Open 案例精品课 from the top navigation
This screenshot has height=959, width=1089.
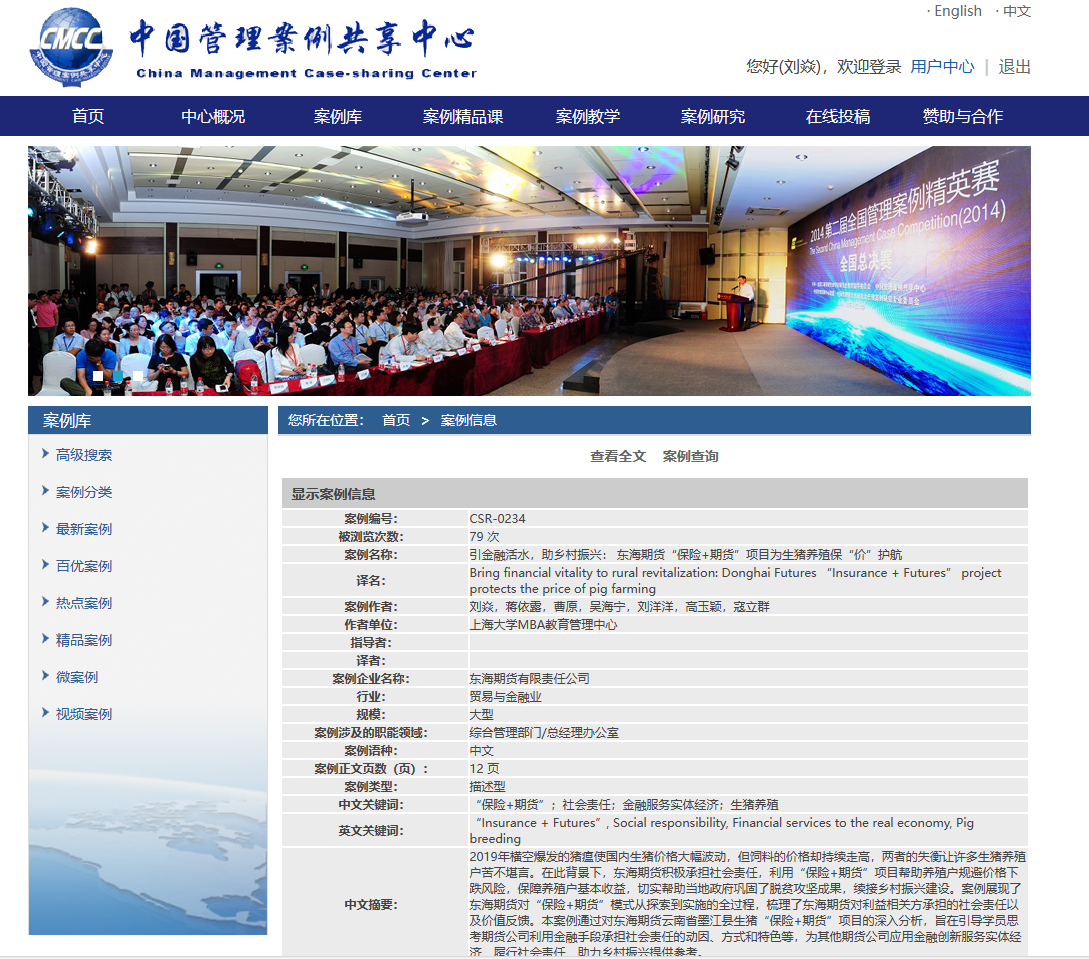pos(463,116)
